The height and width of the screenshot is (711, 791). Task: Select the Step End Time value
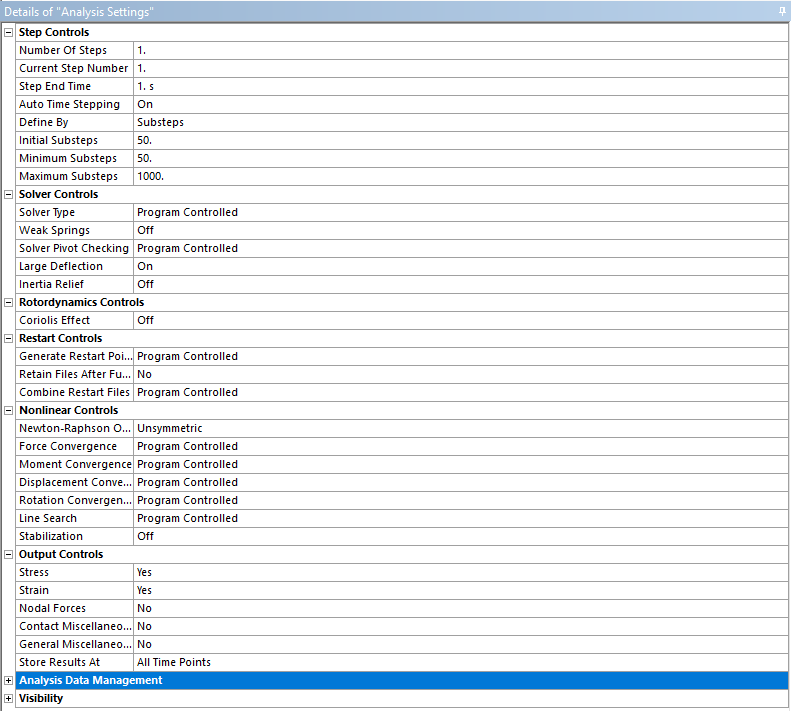461,86
